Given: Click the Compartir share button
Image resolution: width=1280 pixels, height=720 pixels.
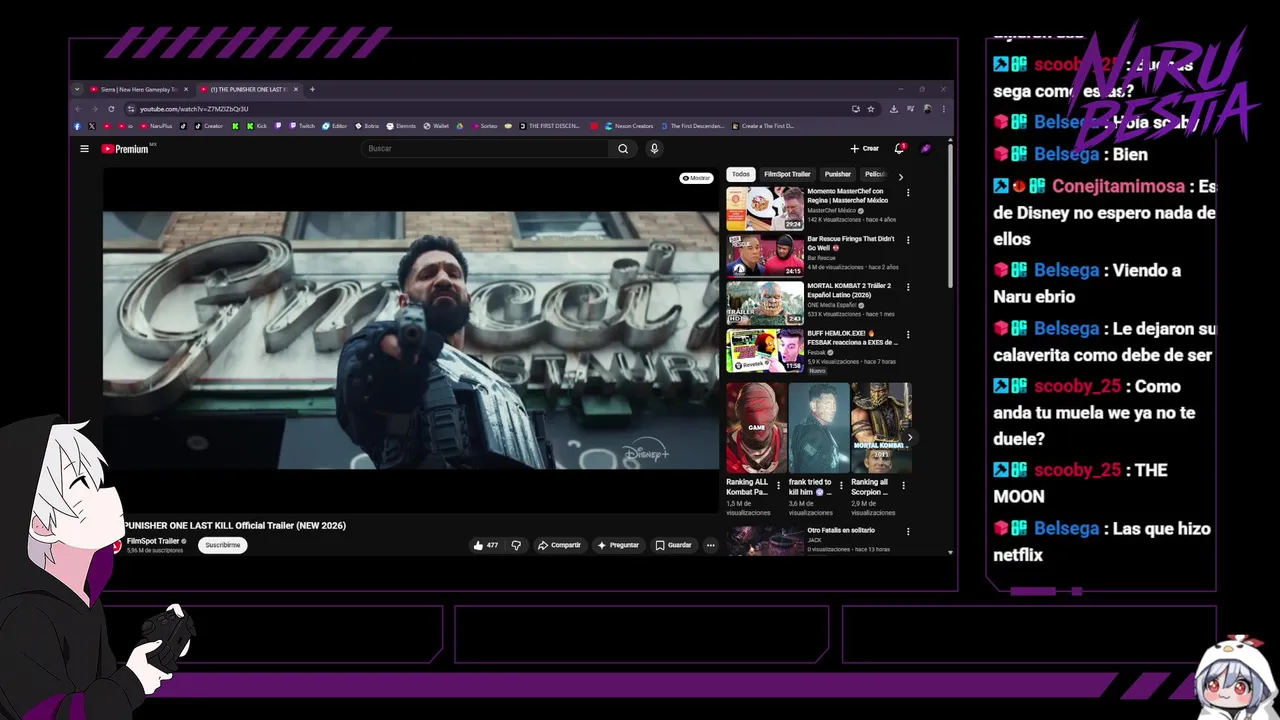Looking at the screenshot, I should point(559,545).
